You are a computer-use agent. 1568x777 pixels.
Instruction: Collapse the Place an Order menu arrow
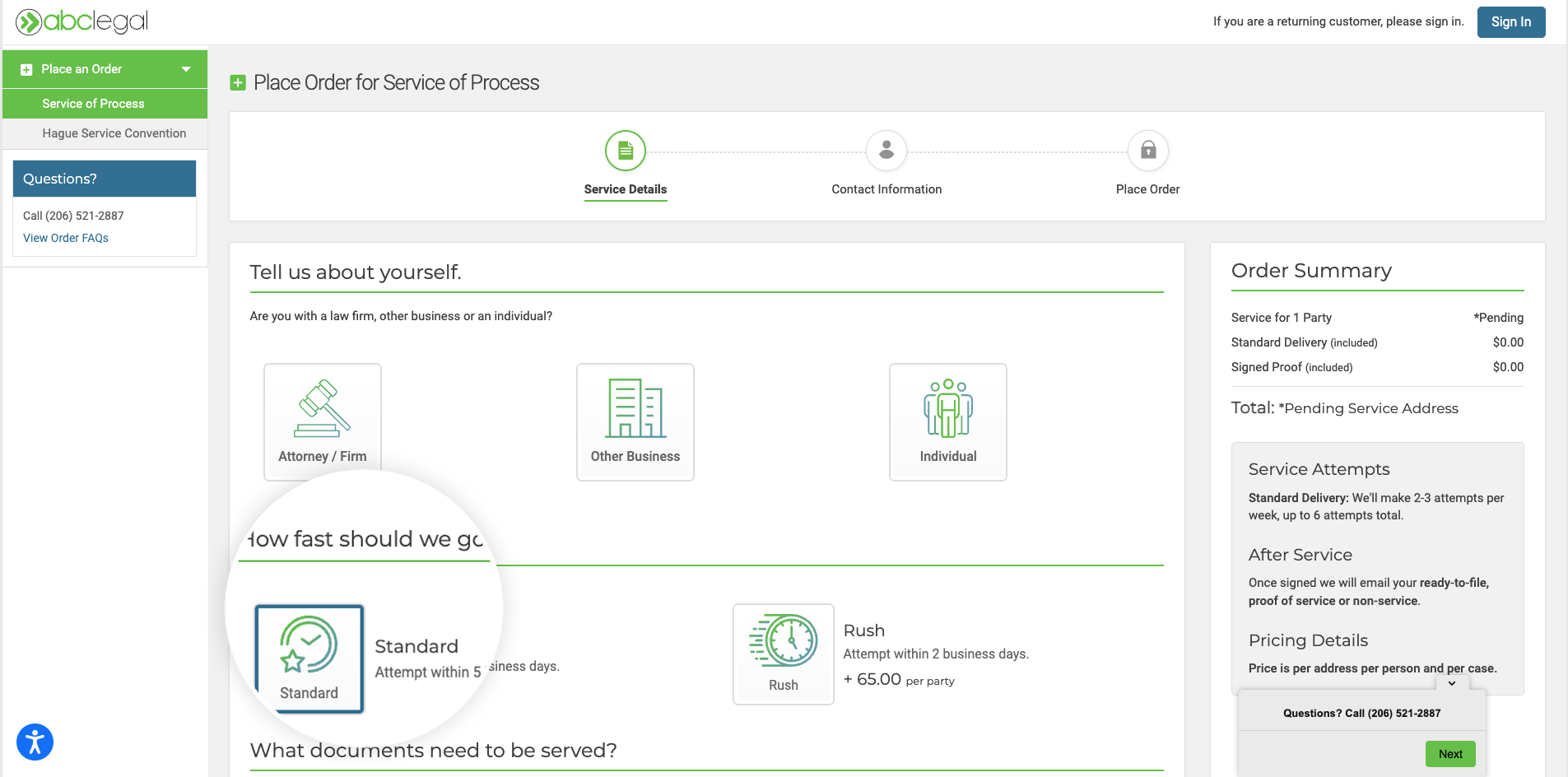(186, 69)
